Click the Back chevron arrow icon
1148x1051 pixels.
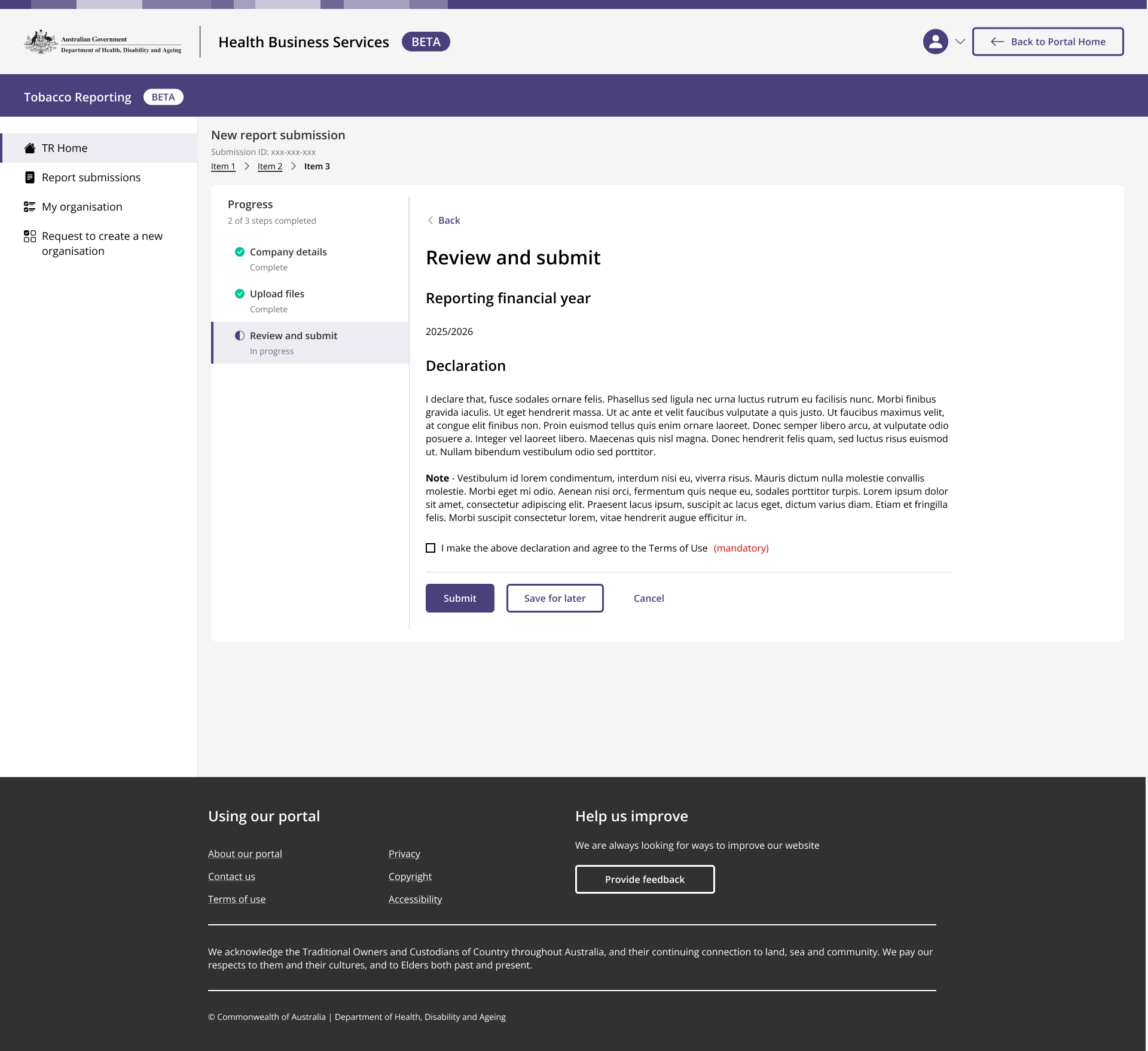click(x=430, y=220)
